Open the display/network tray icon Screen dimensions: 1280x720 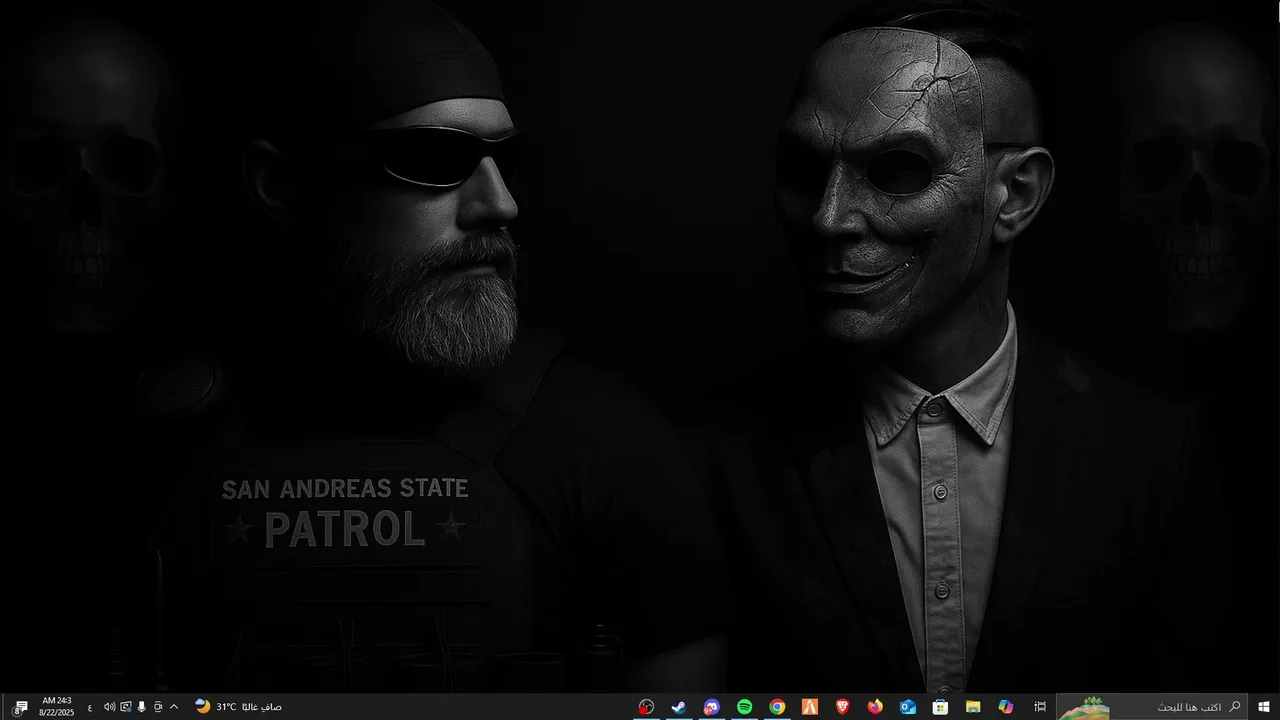click(x=125, y=707)
